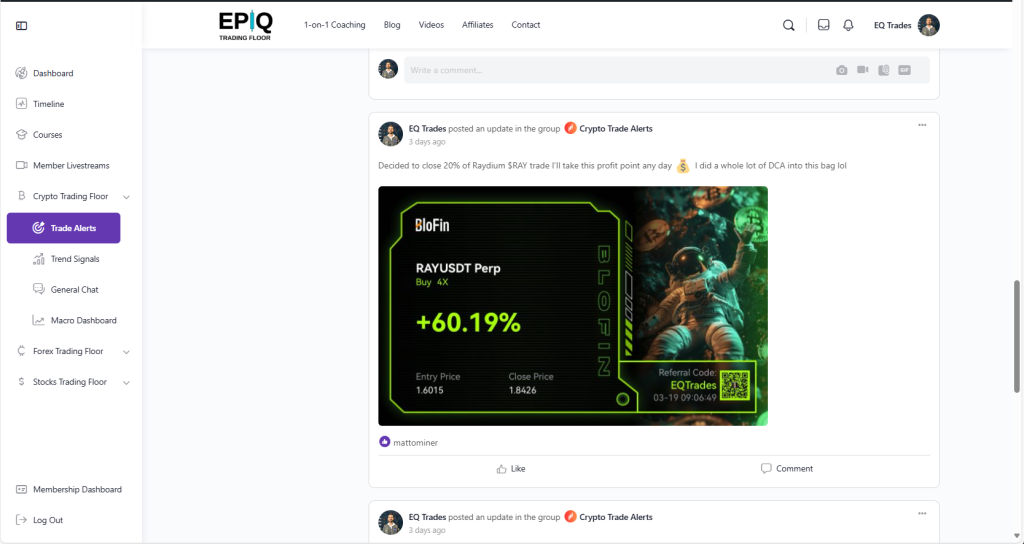Expand the Stocks Trading Floor section
The width and height of the screenshot is (1024, 544).
[x=127, y=382]
